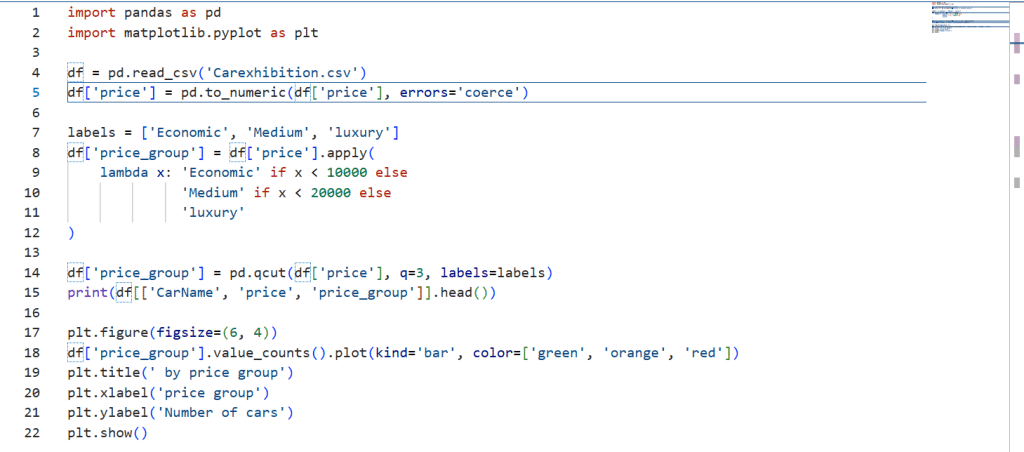
Task: Place cursor on 'Carexhibition.csv' filename string
Action: (288, 72)
